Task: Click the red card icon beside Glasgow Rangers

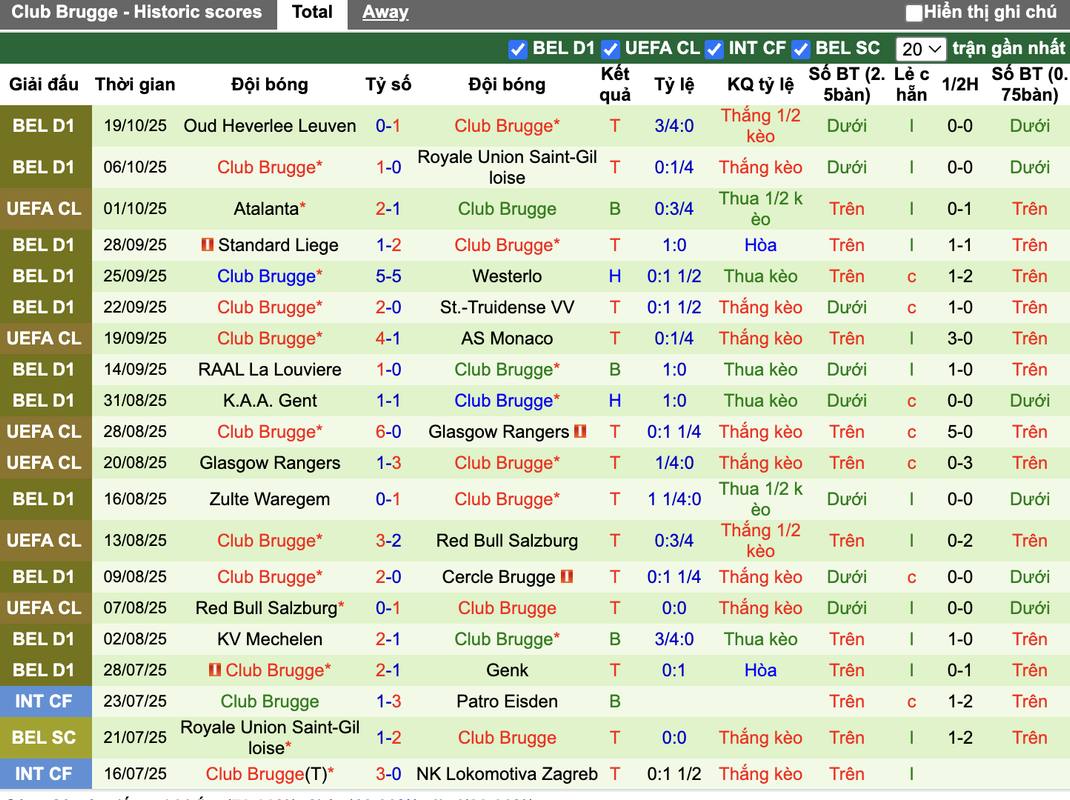Action: point(580,431)
